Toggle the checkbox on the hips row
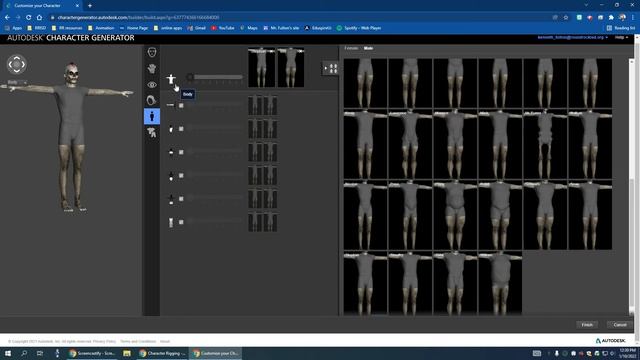 (x=181, y=176)
